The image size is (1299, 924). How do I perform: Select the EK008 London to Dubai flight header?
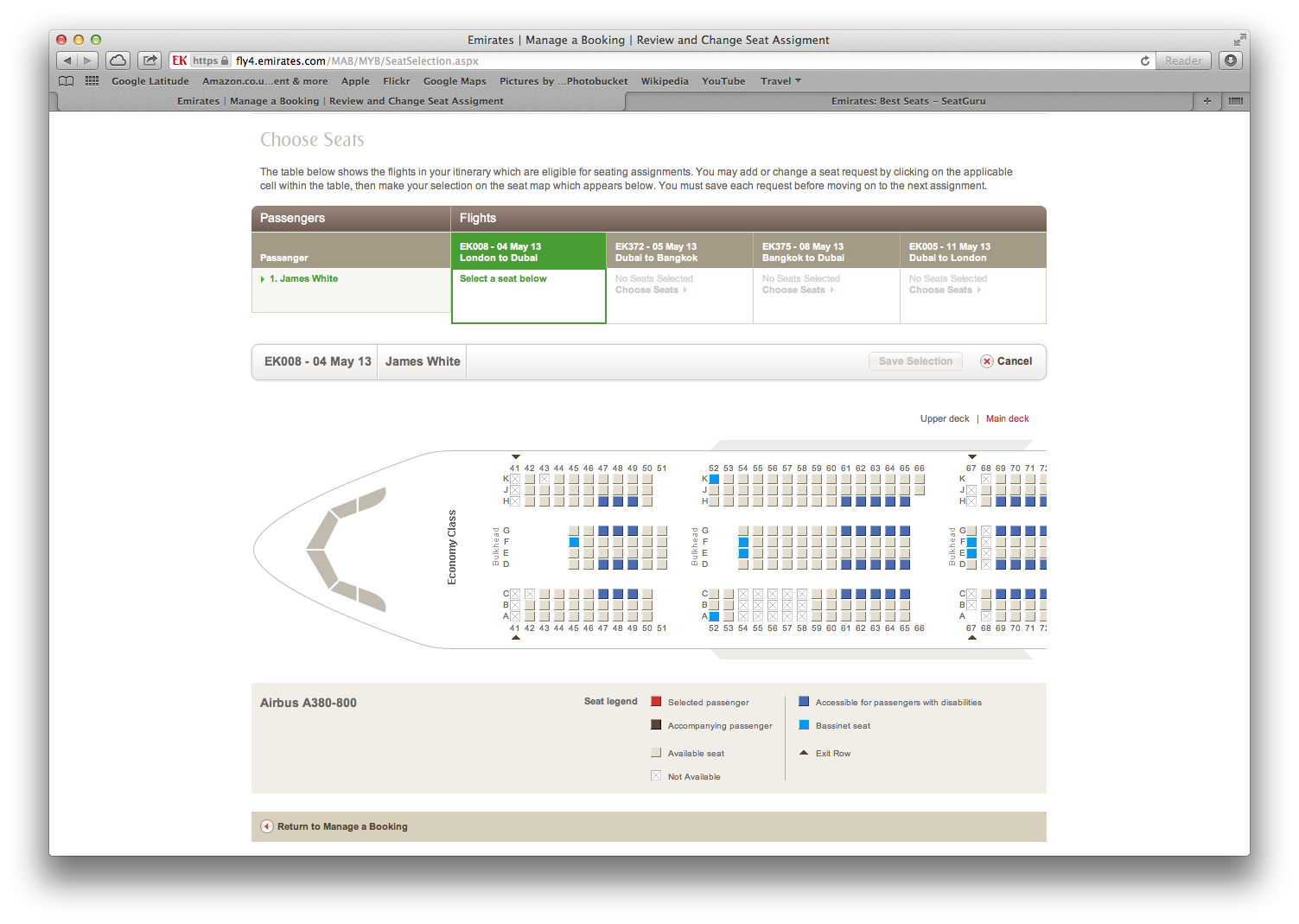528,252
